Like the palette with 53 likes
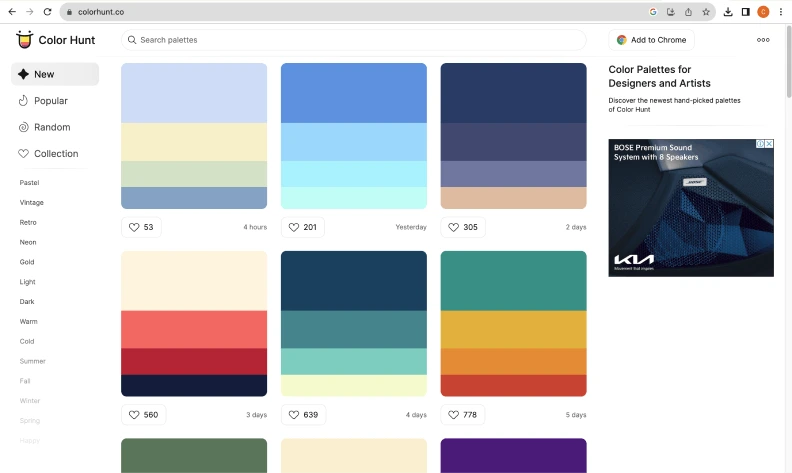The image size is (792, 473). tap(141, 227)
